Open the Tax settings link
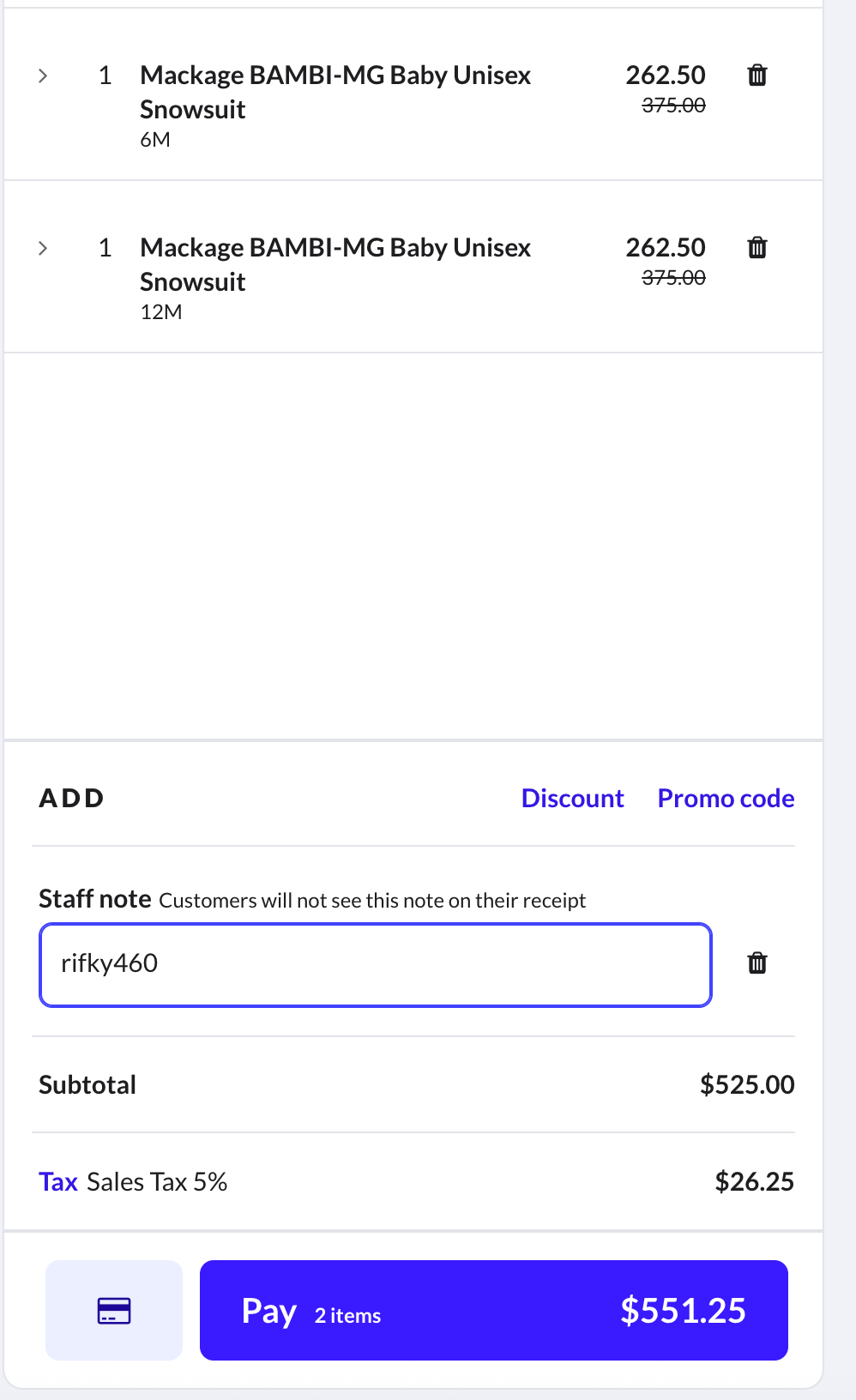Screen dimensions: 856x1400 (58, 1181)
